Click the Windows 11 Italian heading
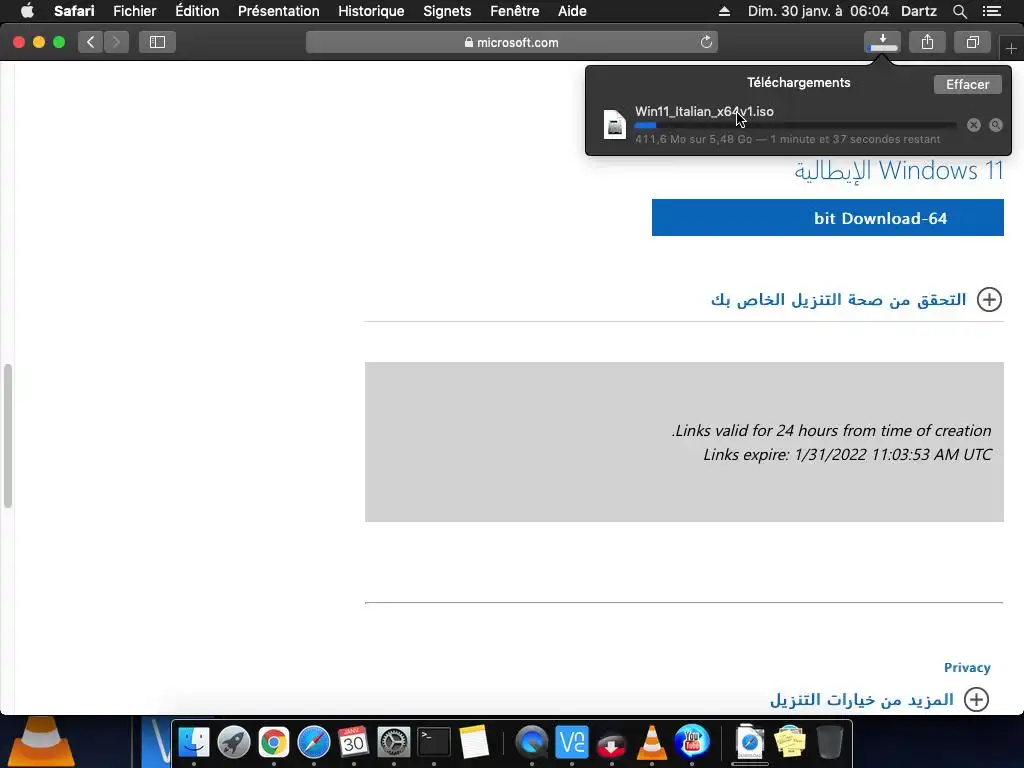1024x768 pixels. [898, 171]
